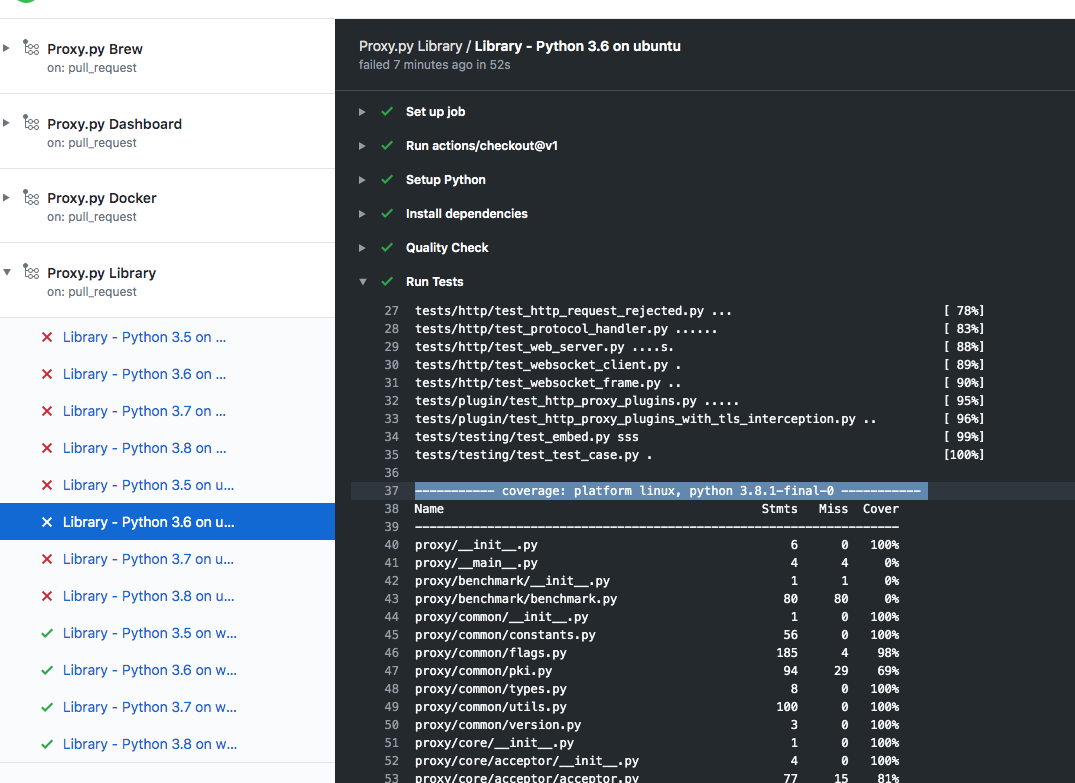
Task: Click the green check next to Set up job
Action: pos(387,111)
